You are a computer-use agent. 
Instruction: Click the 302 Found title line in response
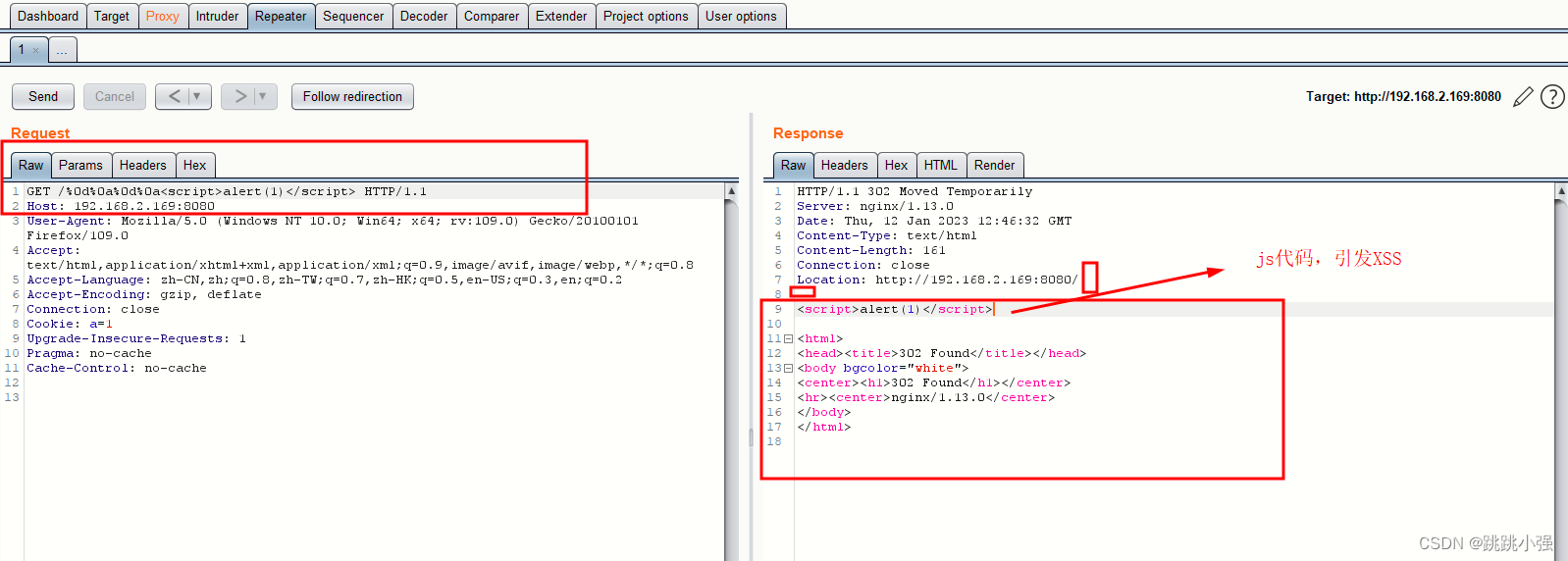point(942,353)
